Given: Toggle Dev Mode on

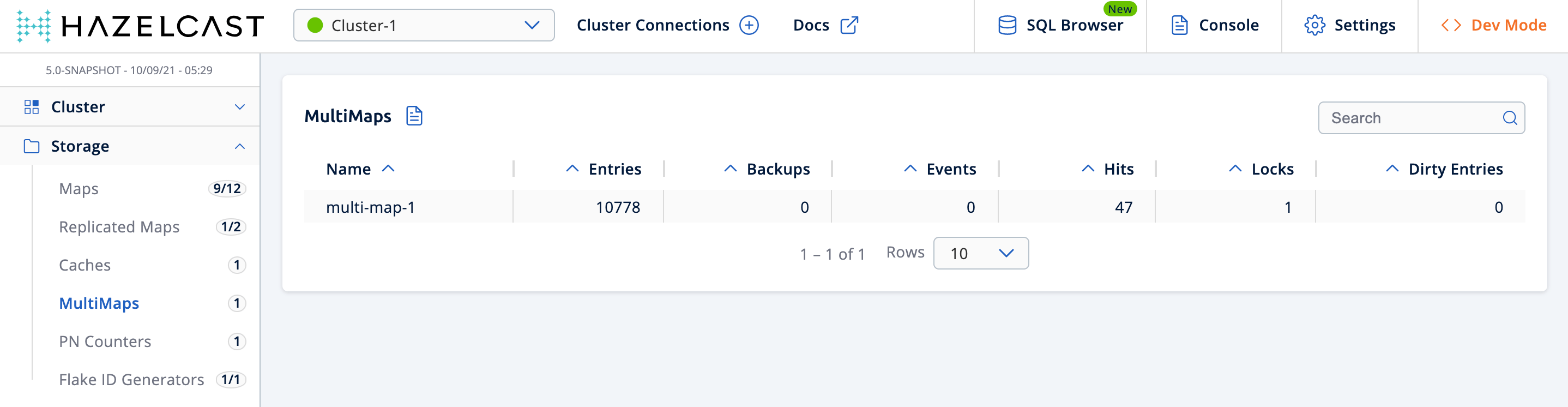Looking at the screenshot, I should 1494,26.
